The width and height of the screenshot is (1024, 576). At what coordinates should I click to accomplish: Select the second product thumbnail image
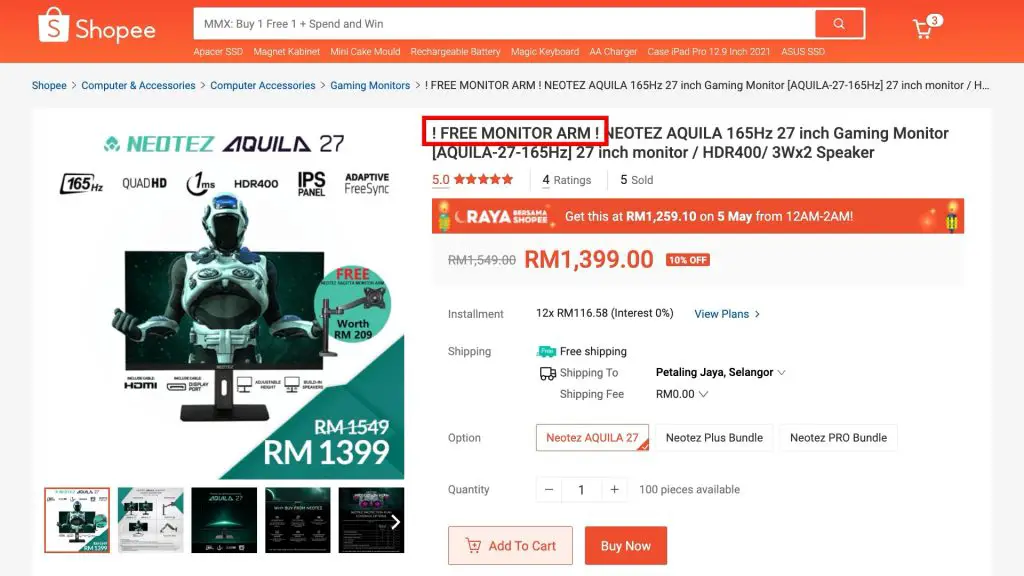pos(151,520)
